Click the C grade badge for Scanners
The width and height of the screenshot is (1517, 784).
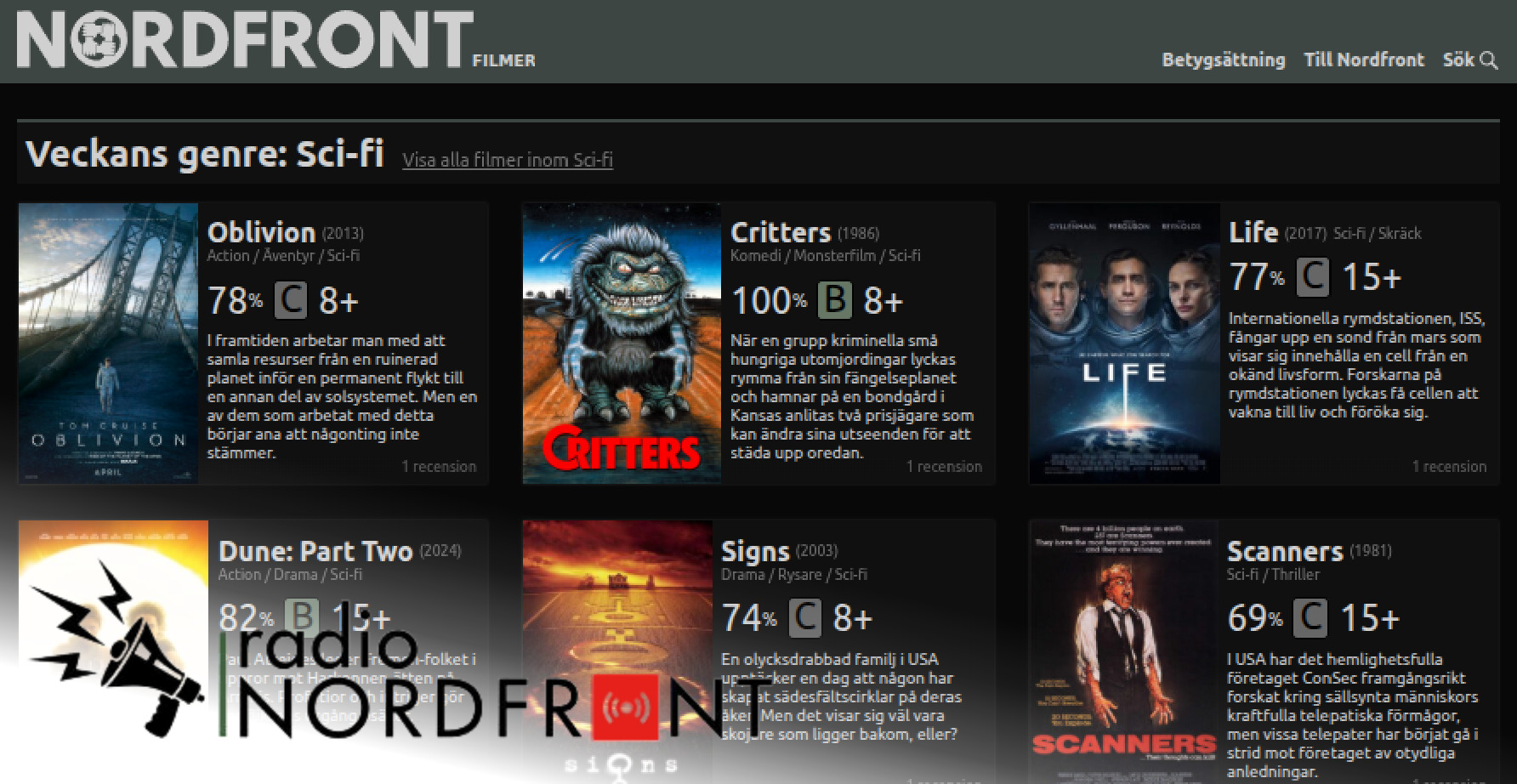pyautogui.click(x=1310, y=618)
